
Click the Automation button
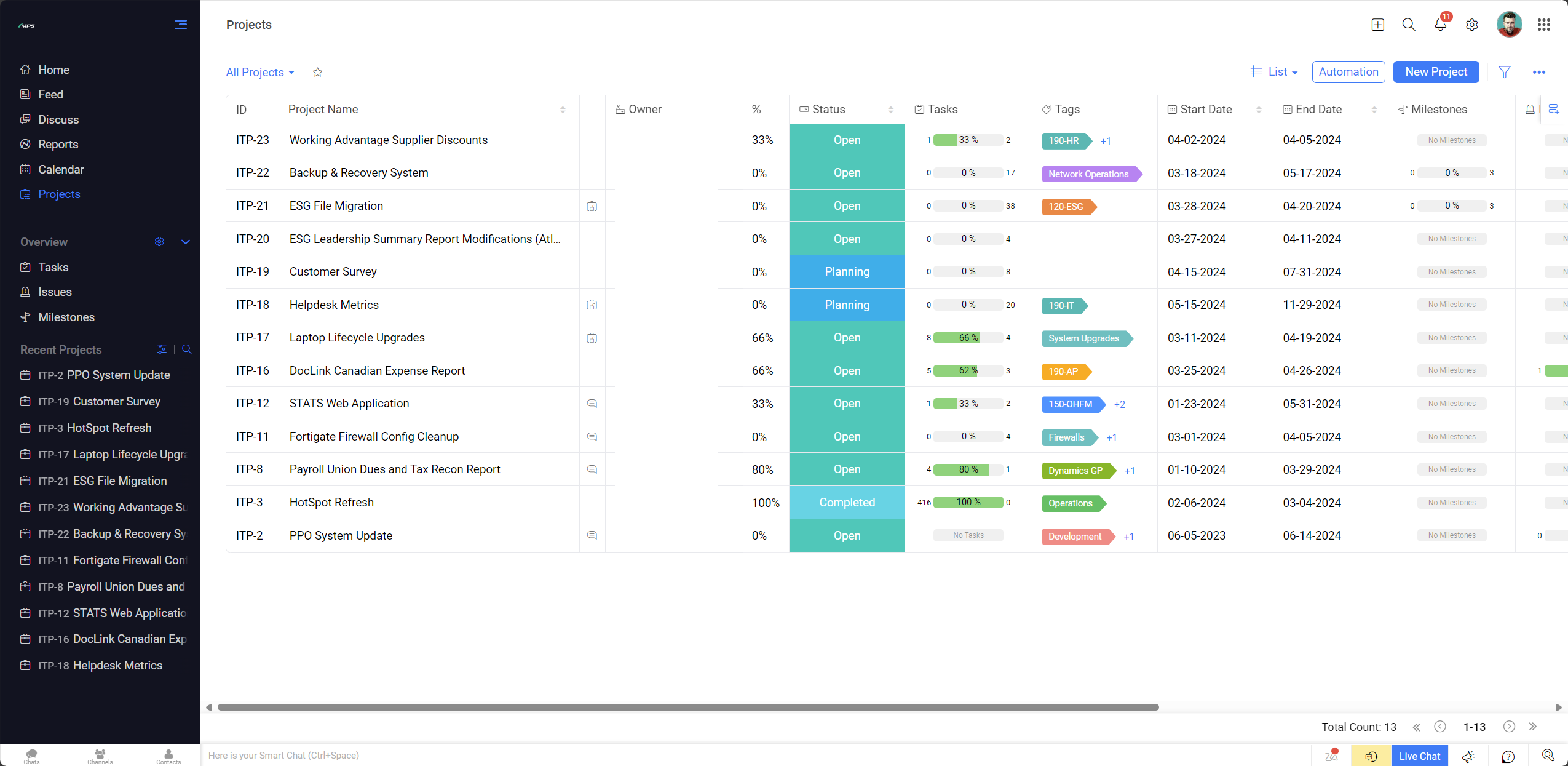[1348, 72]
